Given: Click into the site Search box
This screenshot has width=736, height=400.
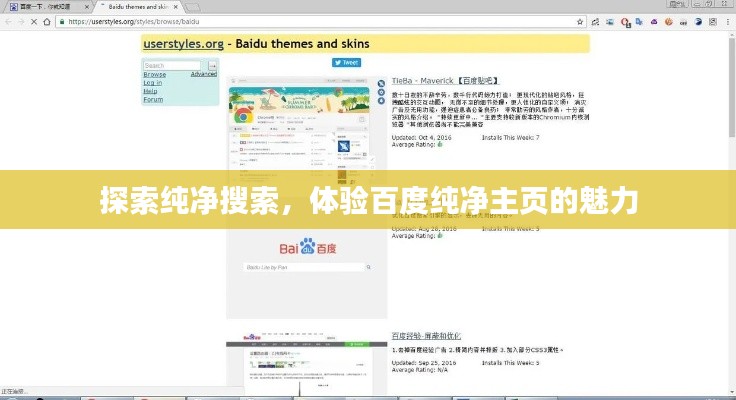Looking at the screenshot, I should [x=172, y=65].
